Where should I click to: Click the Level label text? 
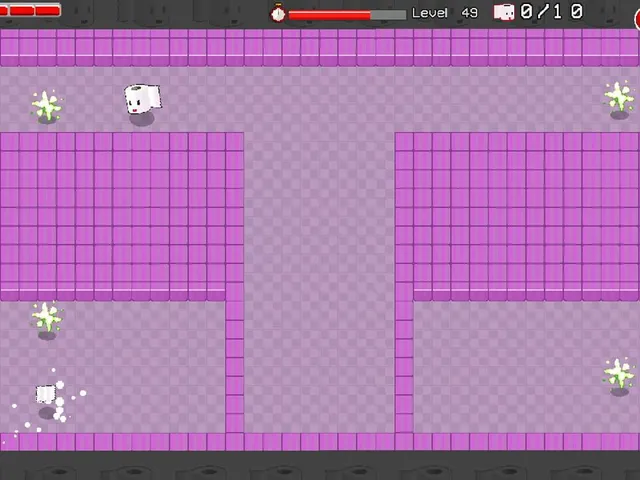(x=429, y=13)
